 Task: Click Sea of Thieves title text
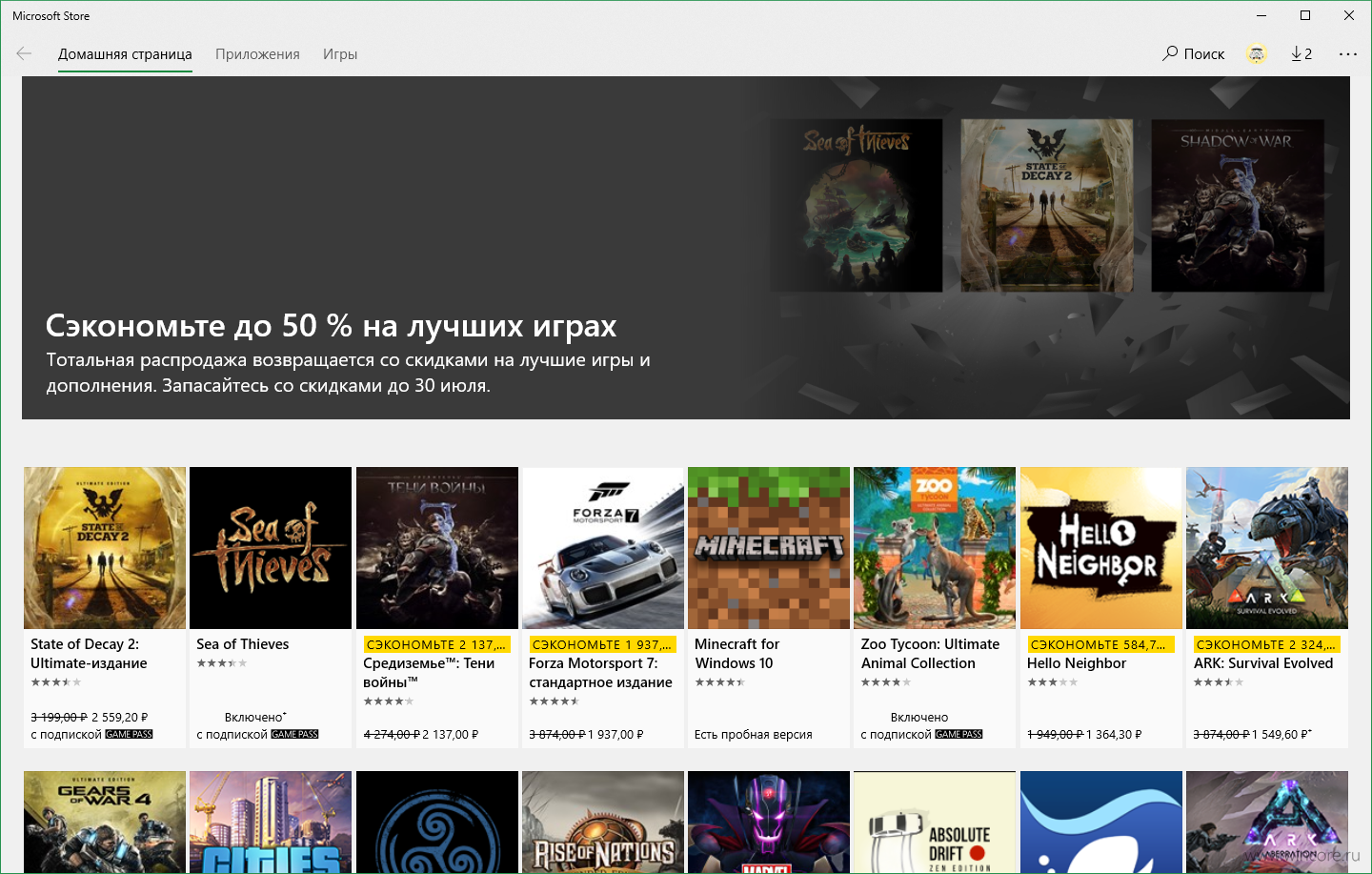point(243,644)
